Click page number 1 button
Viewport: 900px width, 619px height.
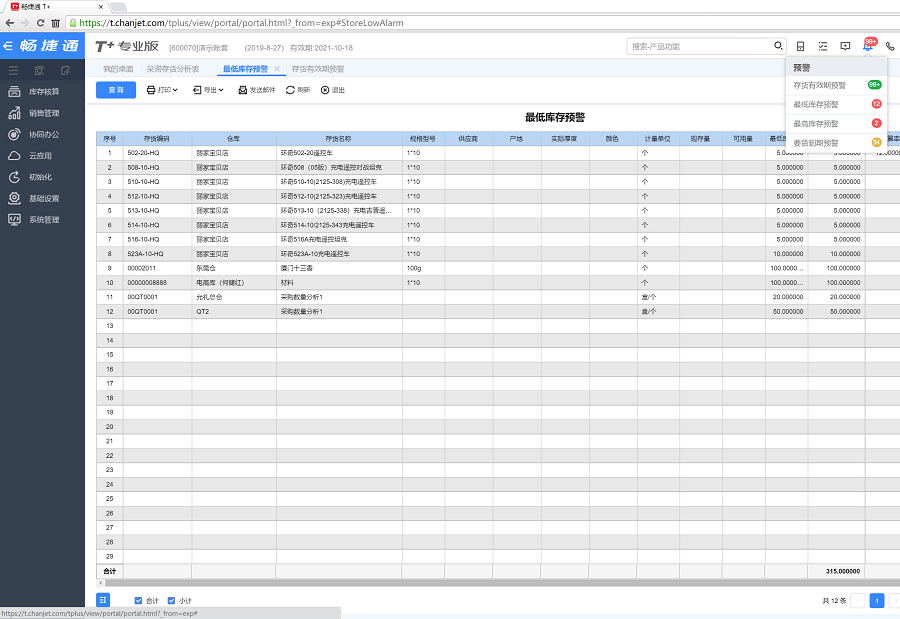click(876, 601)
